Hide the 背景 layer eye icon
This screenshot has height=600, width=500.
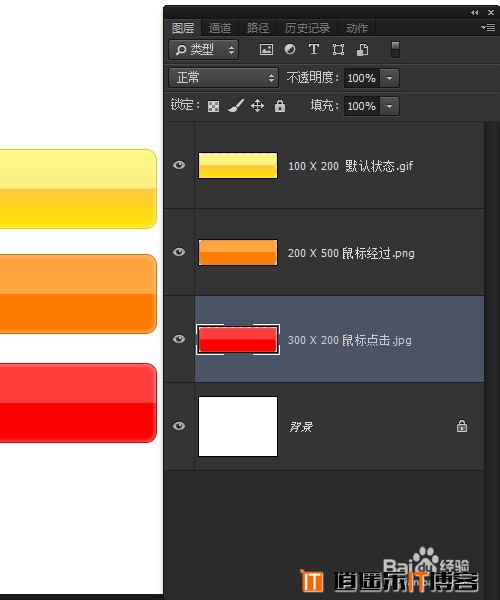click(179, 426)
